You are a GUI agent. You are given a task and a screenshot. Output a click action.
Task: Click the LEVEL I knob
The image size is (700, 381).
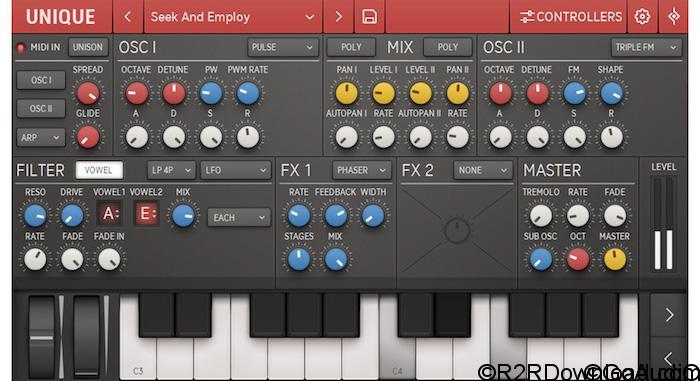pos(383,93)
